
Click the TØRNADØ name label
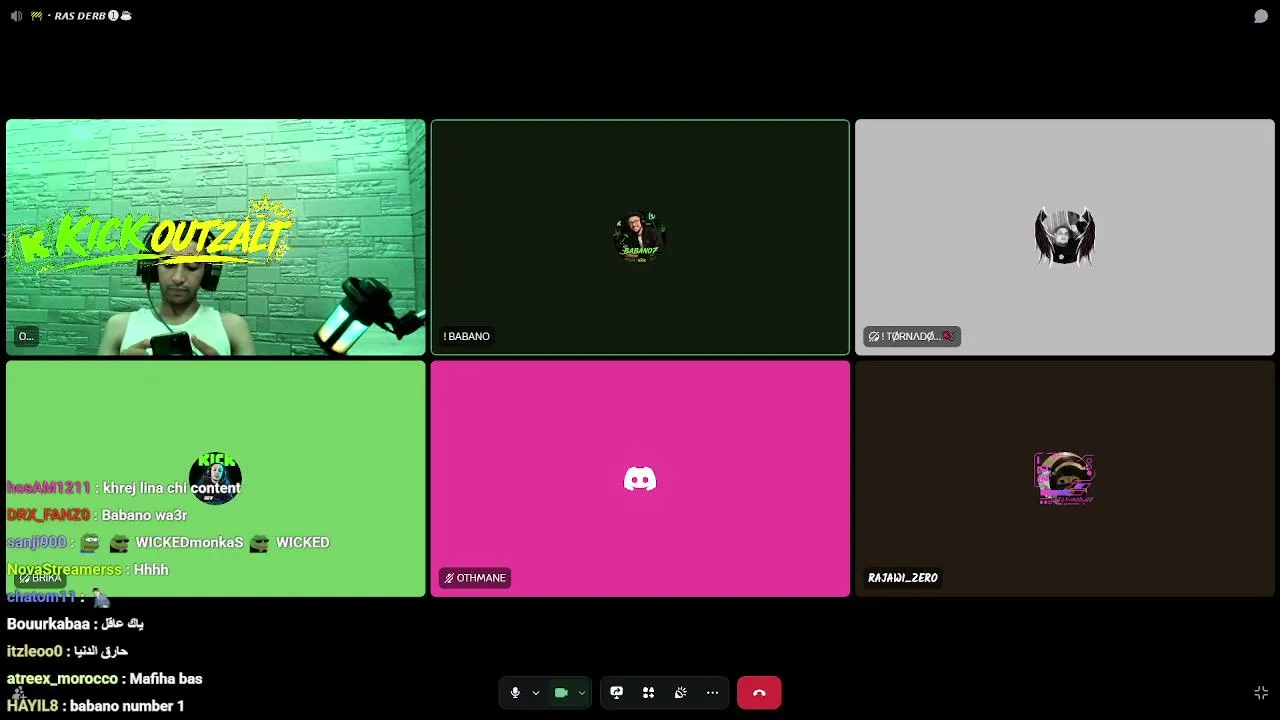tap(911, 336)
